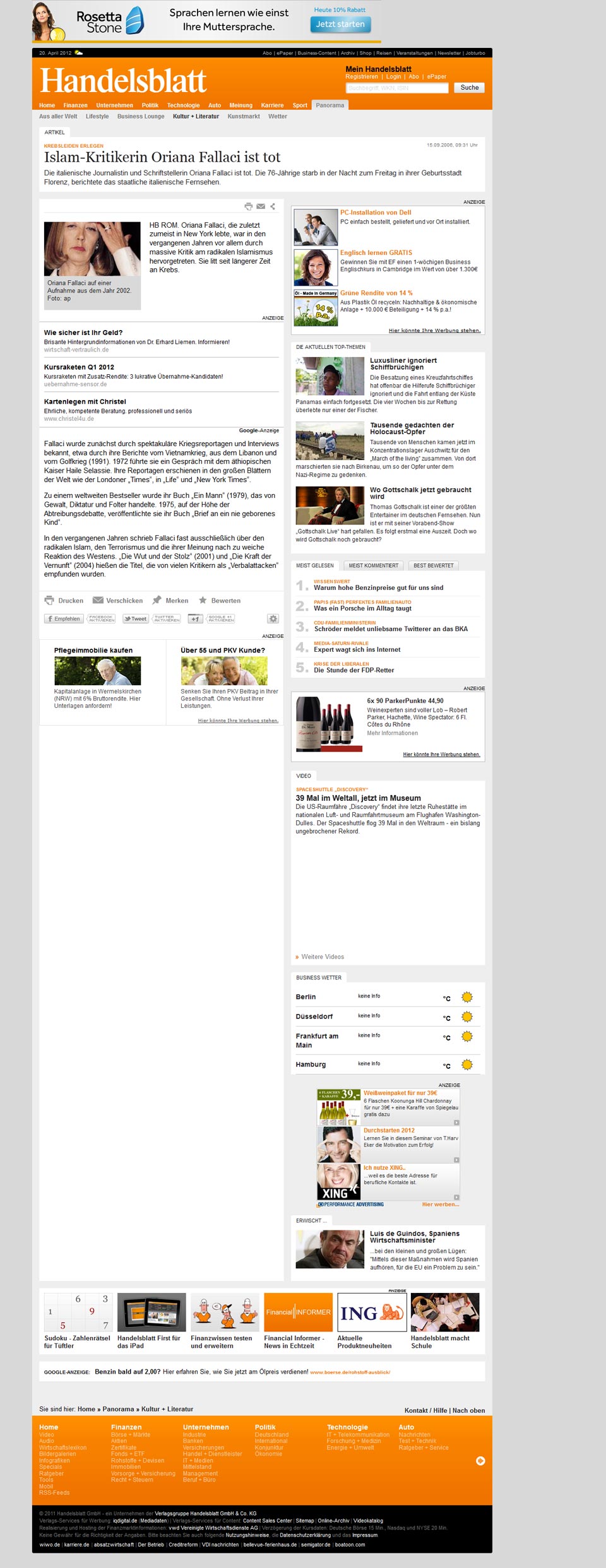The image size is (606, 1568).
Task: Open the Oriana Fallaci article photo
Action: pos(92,249)
